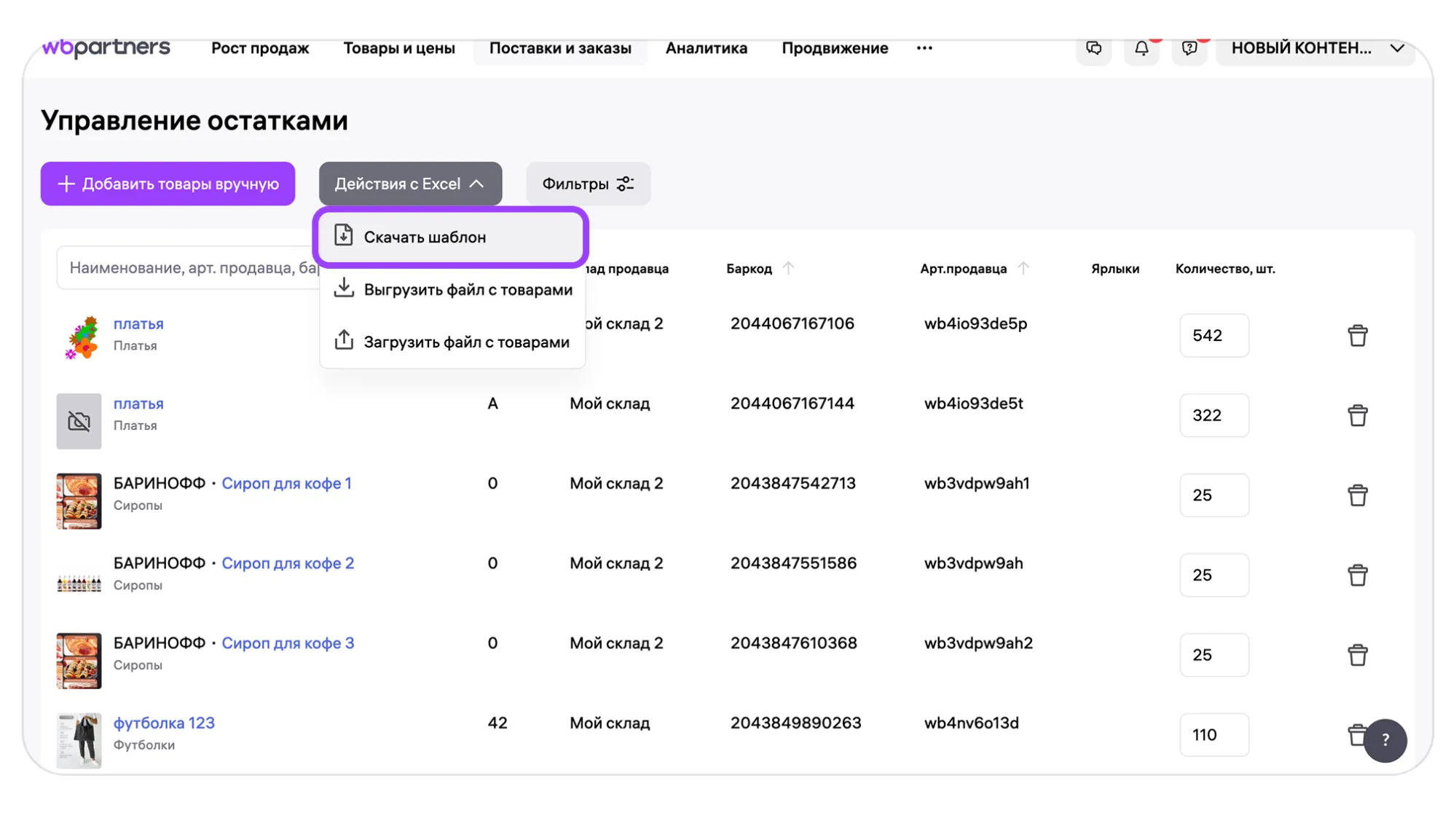Delete the row with barcode 2044067167106
This screenshot has height=813, width=1456.
pyautogui.click(x=1357, y=336)
